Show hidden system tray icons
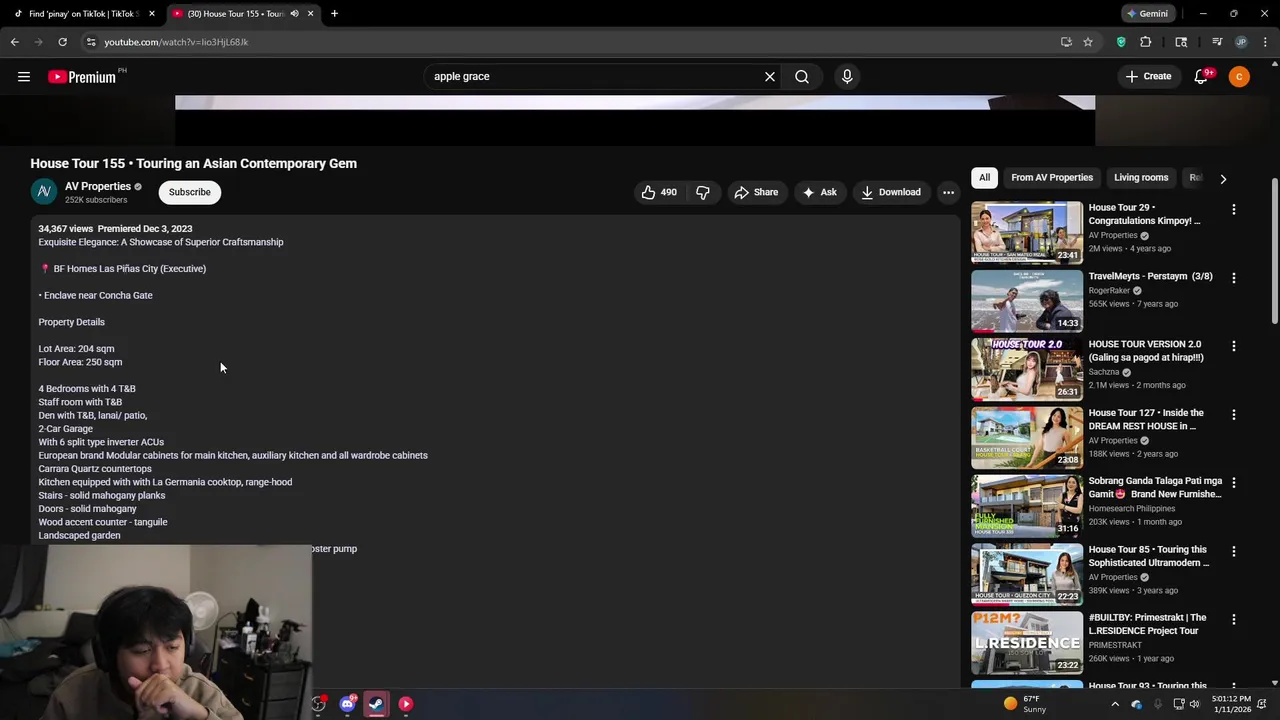Viewport: 1280px width, 720px height. pos(1115,704)
